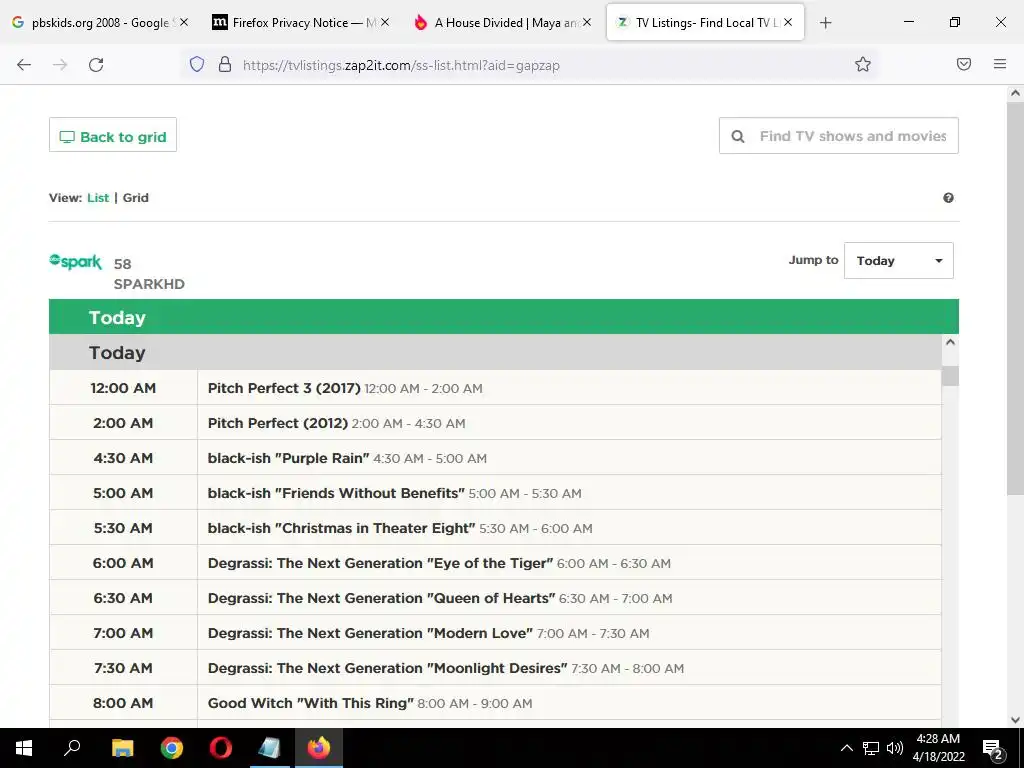This screenshot has width=1024, height=768.
Task: Select the Firefox taskbar icon
Action: (x=319, y=748)
